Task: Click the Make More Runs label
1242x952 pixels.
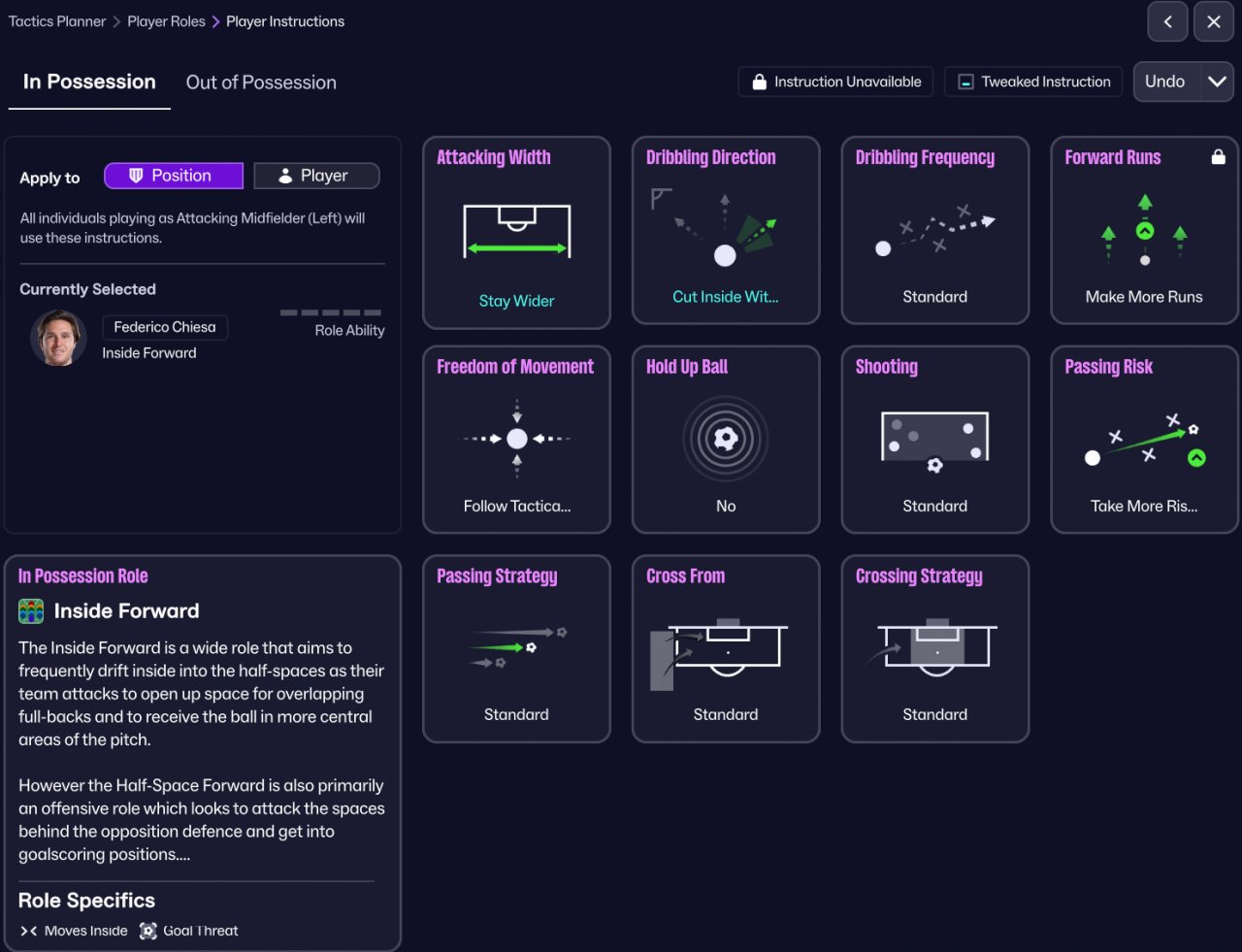Action: (1144, 297)
